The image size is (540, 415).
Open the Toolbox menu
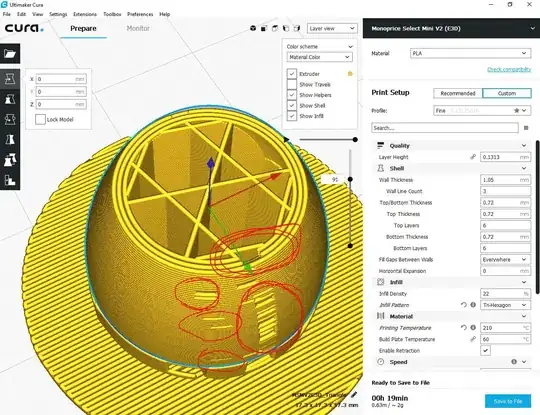pos(112,14)
